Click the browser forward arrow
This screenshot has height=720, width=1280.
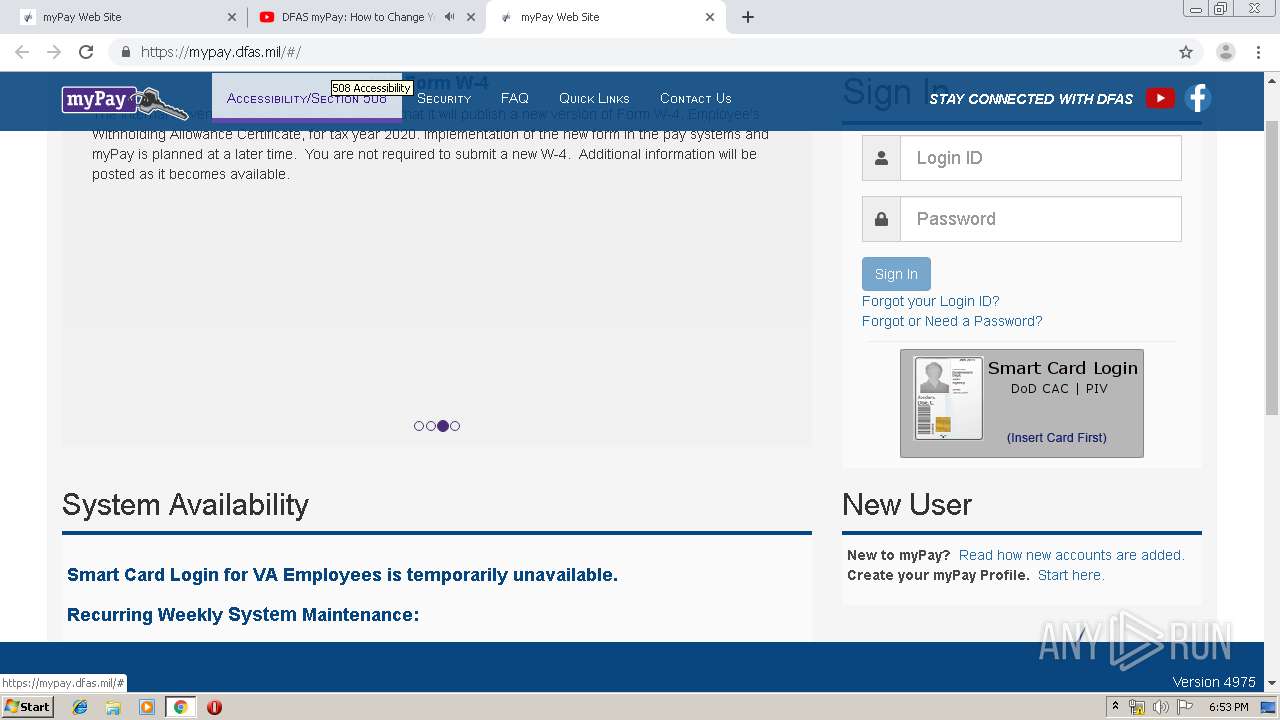(54, 52)
